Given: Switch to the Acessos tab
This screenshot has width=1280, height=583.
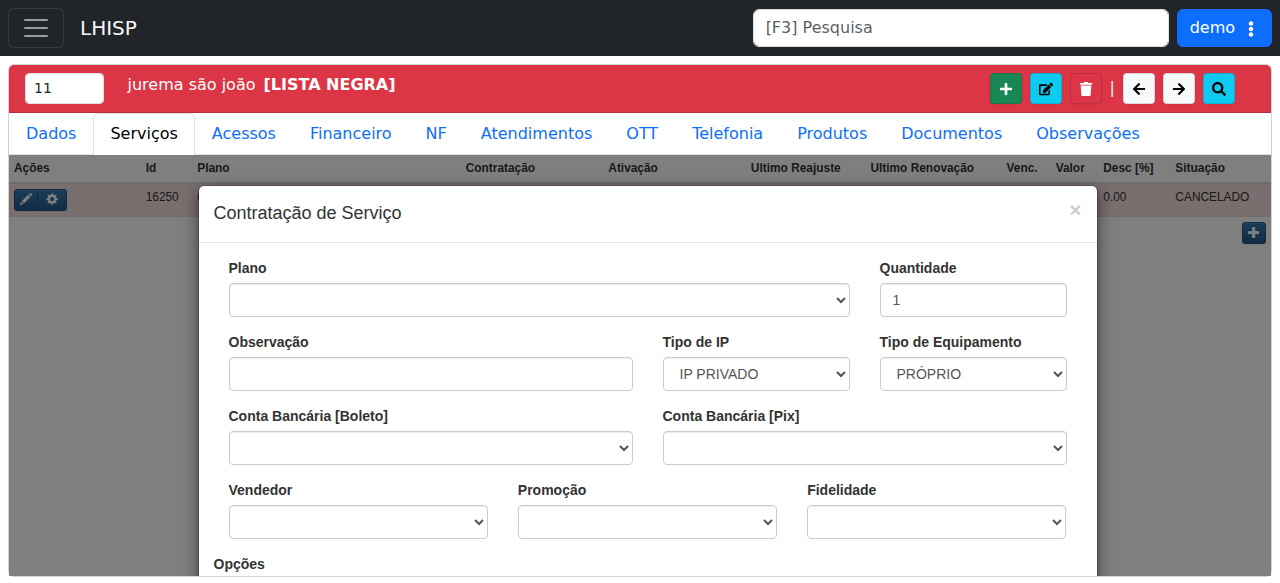Looking at the screenshot, I should pyautogui.click(x=244, y=134).
